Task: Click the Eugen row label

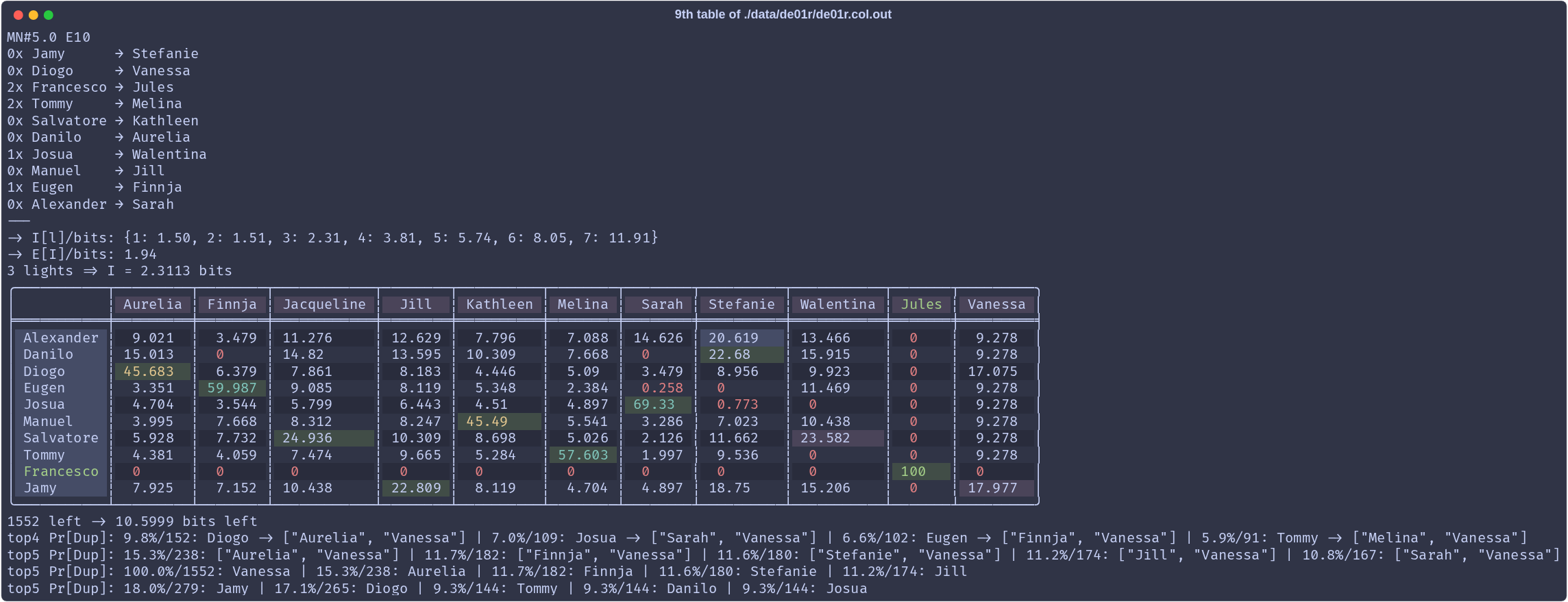Action: [61, 388]
